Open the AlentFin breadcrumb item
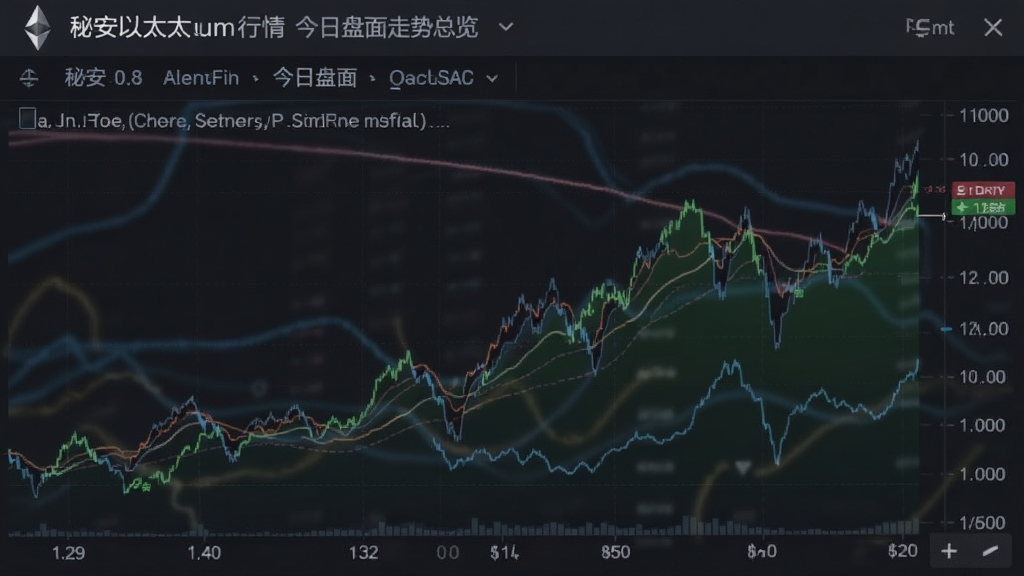 [x=201, y=78]
